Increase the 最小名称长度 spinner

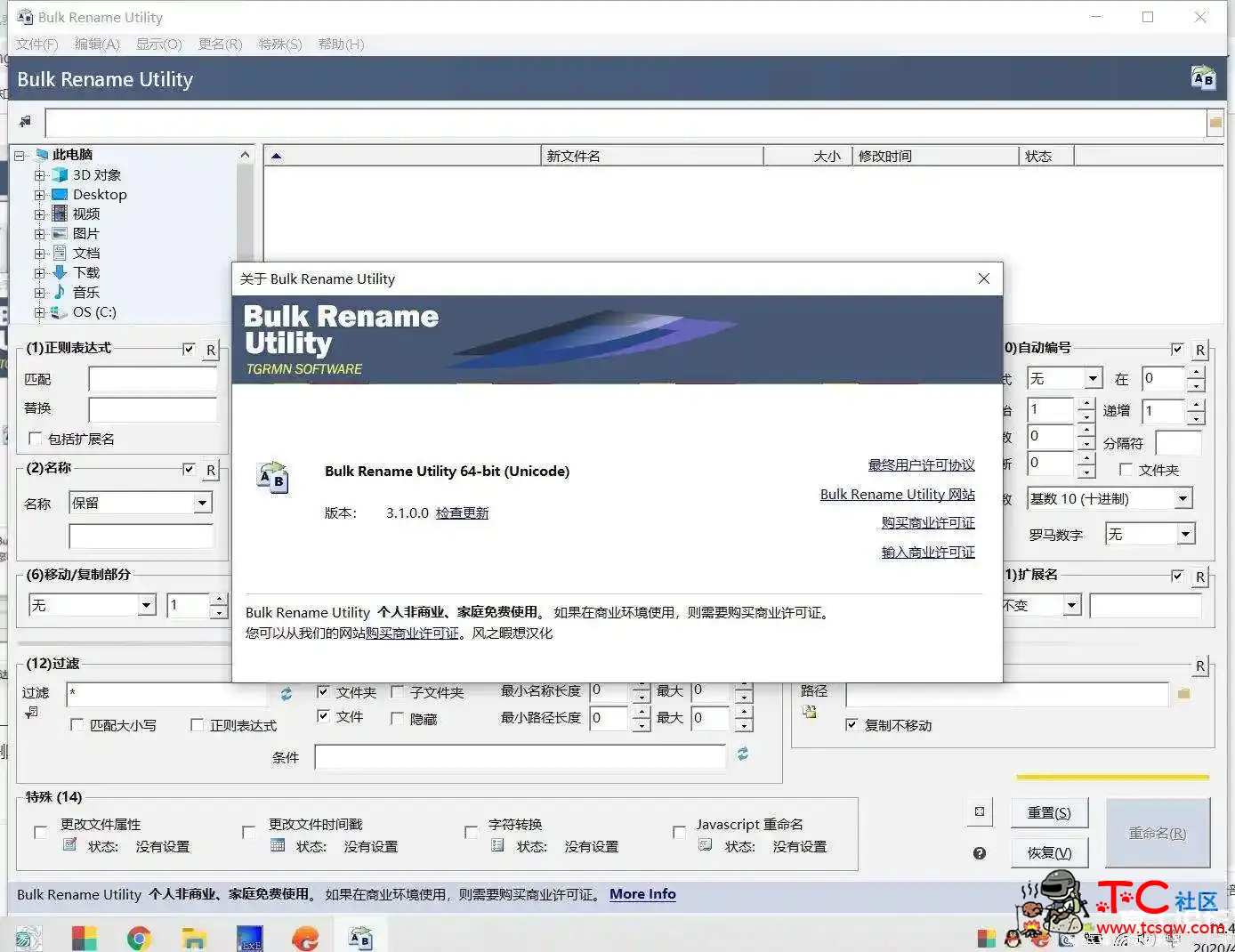(x=641, y=686)
